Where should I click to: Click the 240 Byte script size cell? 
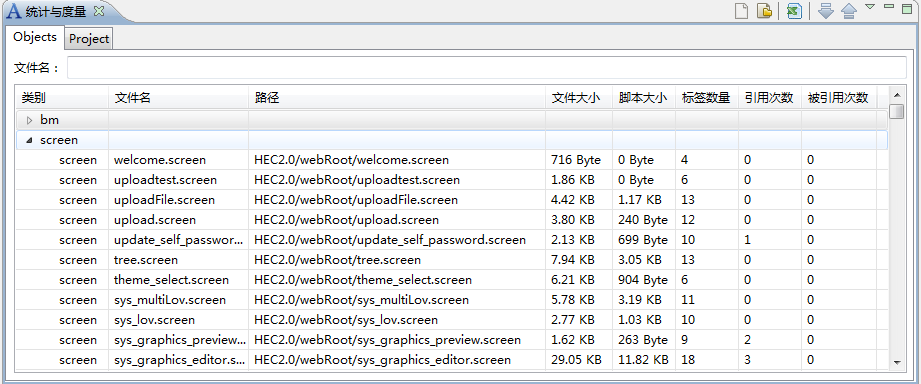click(x=643, y=220)
